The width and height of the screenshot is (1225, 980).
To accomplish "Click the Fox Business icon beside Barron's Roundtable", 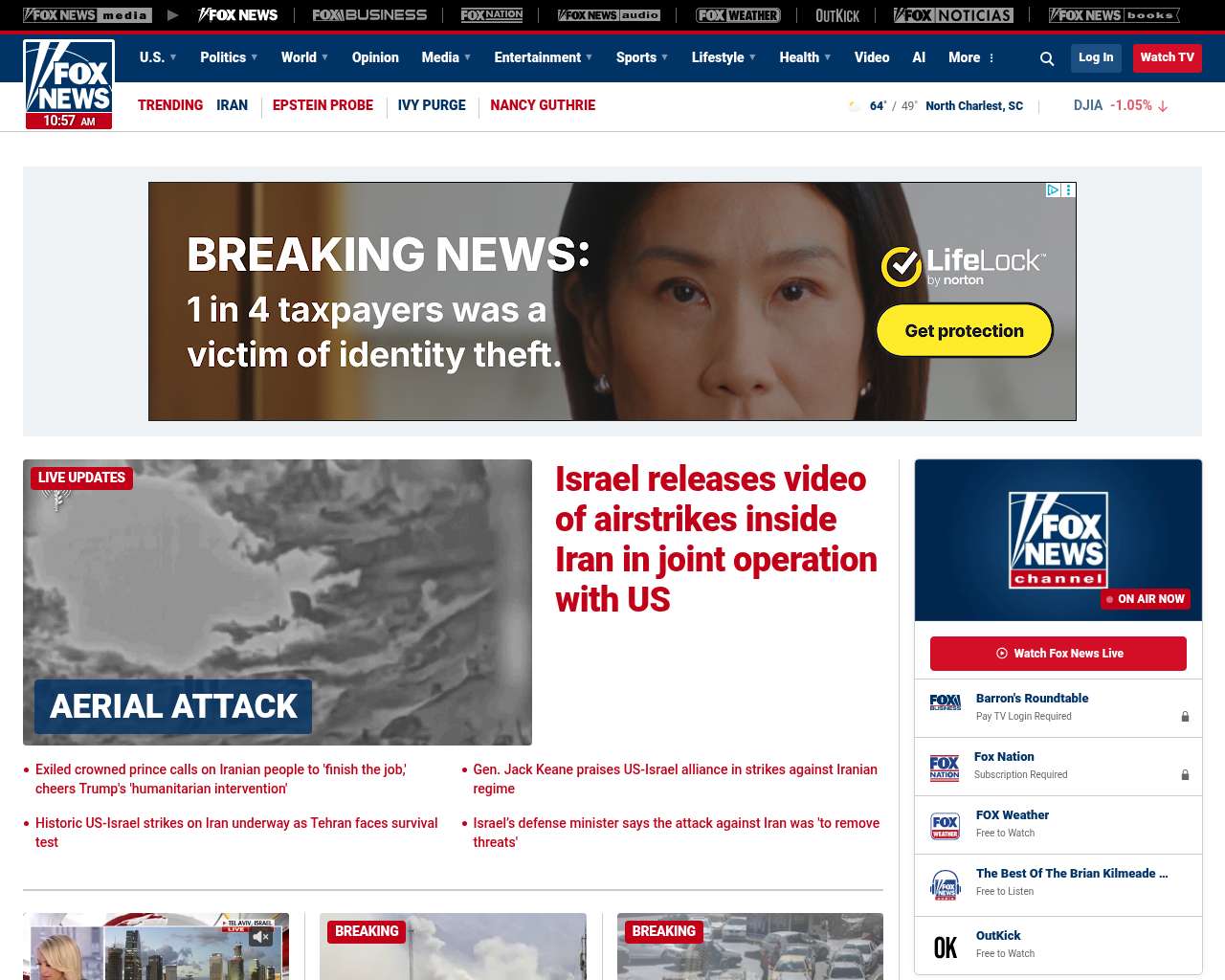I will (946, 703).
